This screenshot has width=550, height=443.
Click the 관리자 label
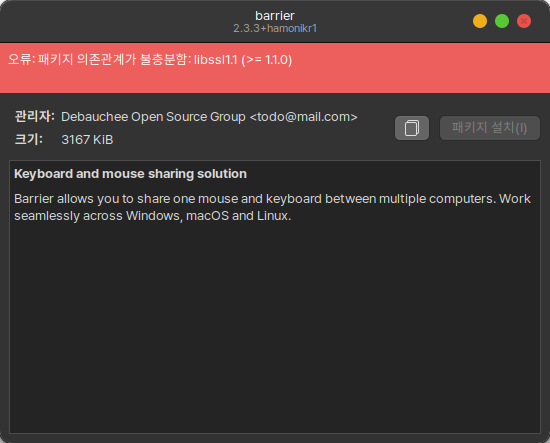(x=34, y=116)
